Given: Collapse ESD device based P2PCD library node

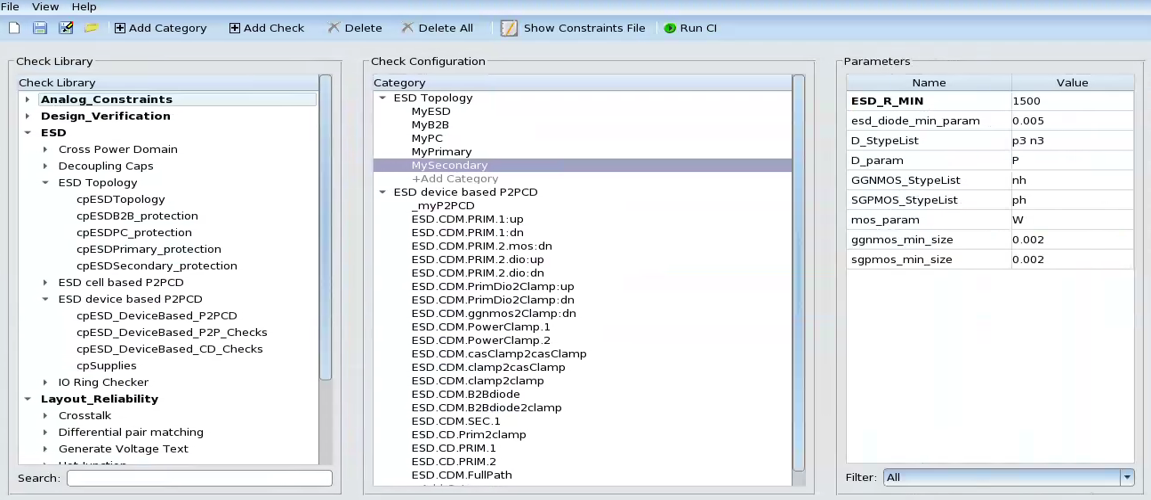Looking at the screenshot, I should 46,299.
